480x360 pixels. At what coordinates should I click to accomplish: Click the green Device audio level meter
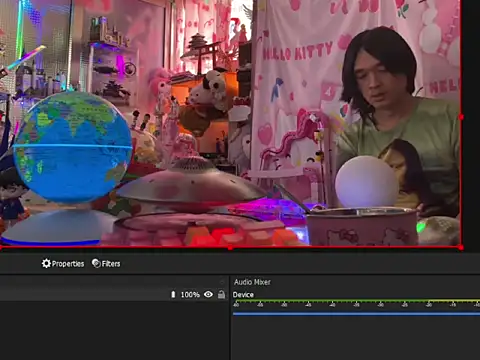[x=356, y=301]
